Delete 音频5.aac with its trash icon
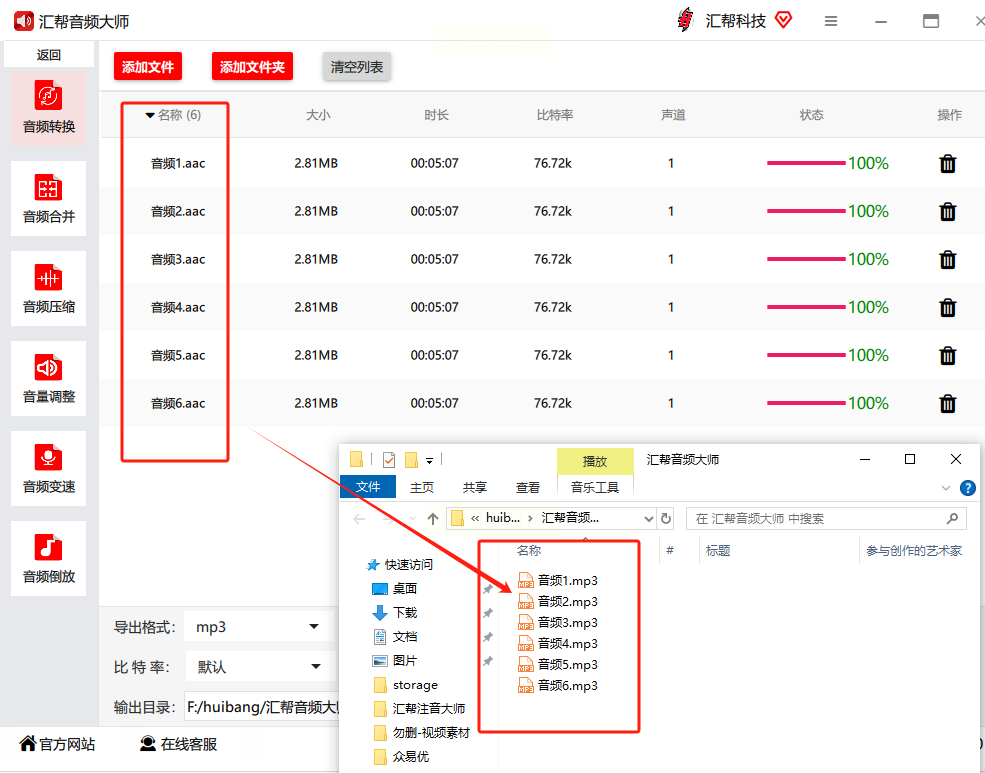The width and height of the screenshot is (985, 773). pos(947,355)
